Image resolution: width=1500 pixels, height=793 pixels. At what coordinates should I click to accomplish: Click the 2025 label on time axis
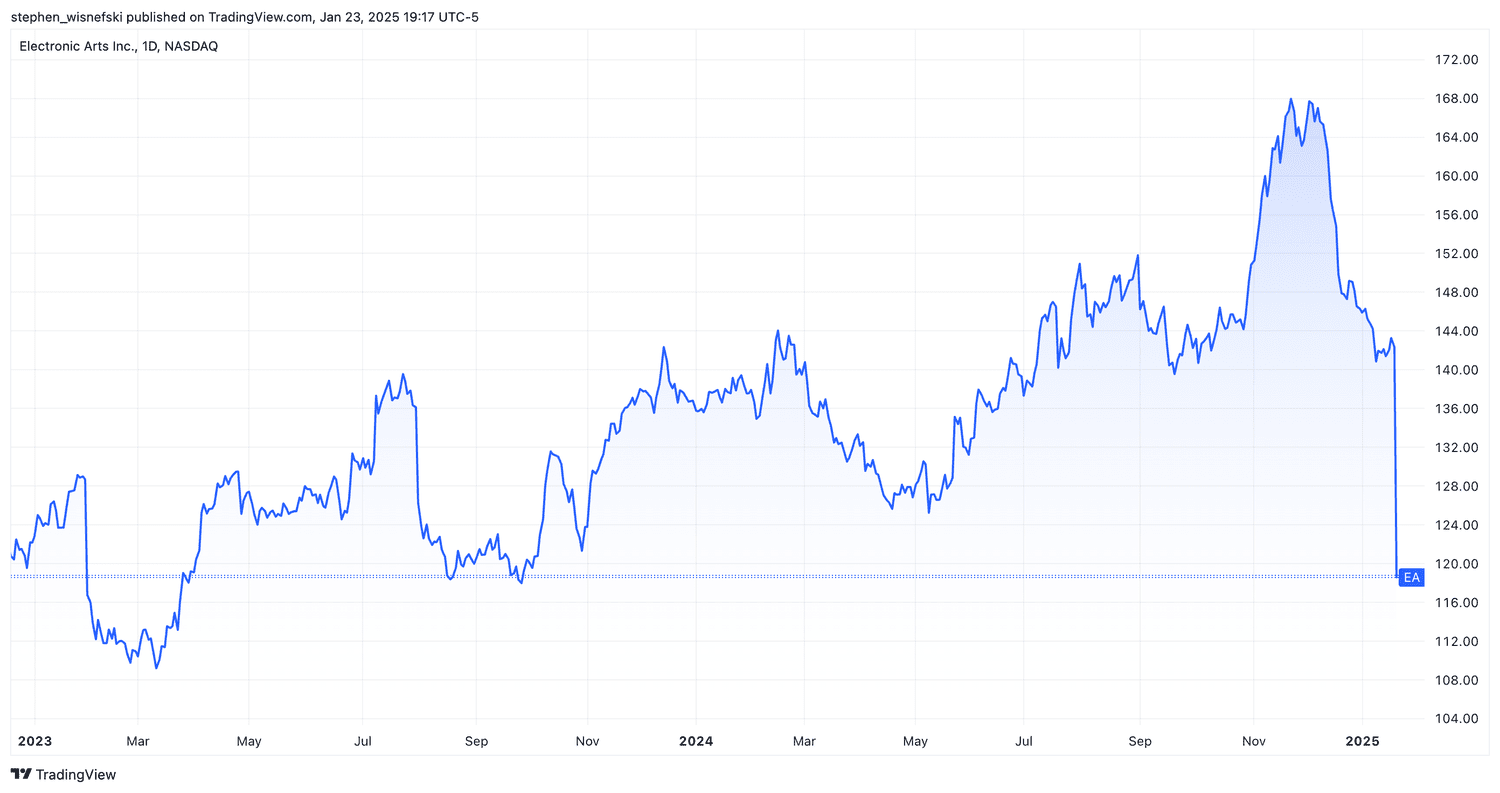tap(1362, 741)
